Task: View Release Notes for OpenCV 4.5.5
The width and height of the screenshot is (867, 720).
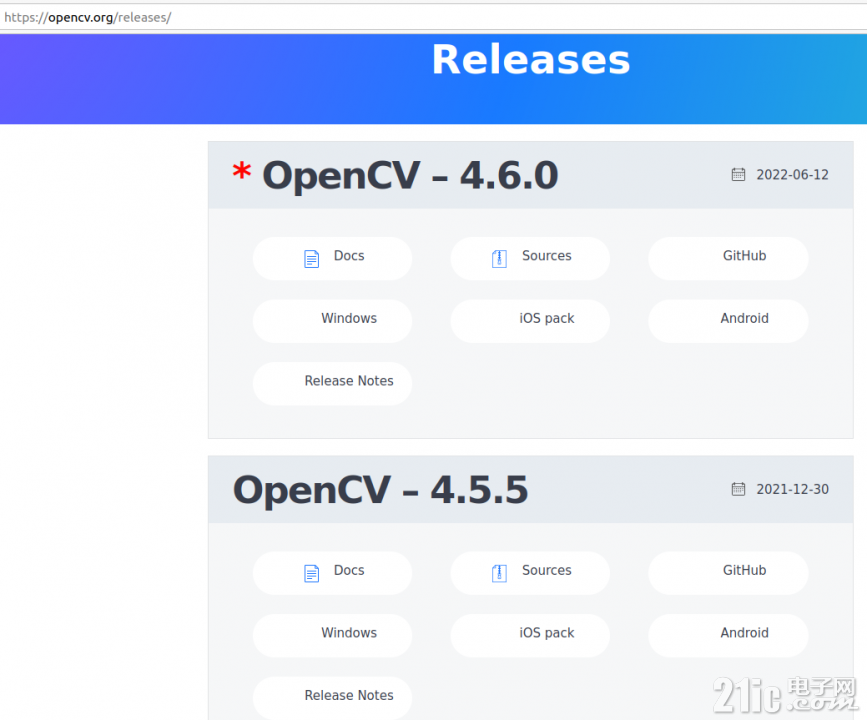Action: tap(332, 698)
